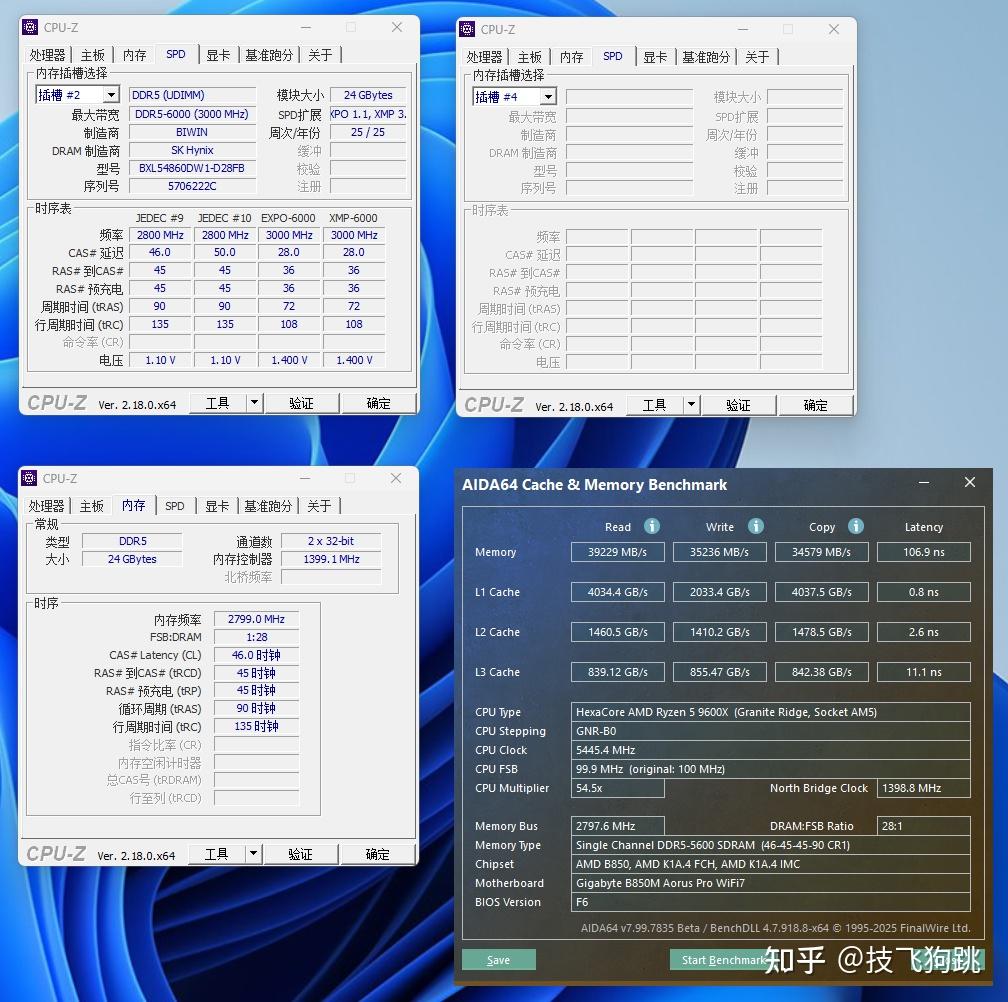The image size is (1008, 1002).
Task: Click the BIWIN manufacturer field
Action: point(192,132)
